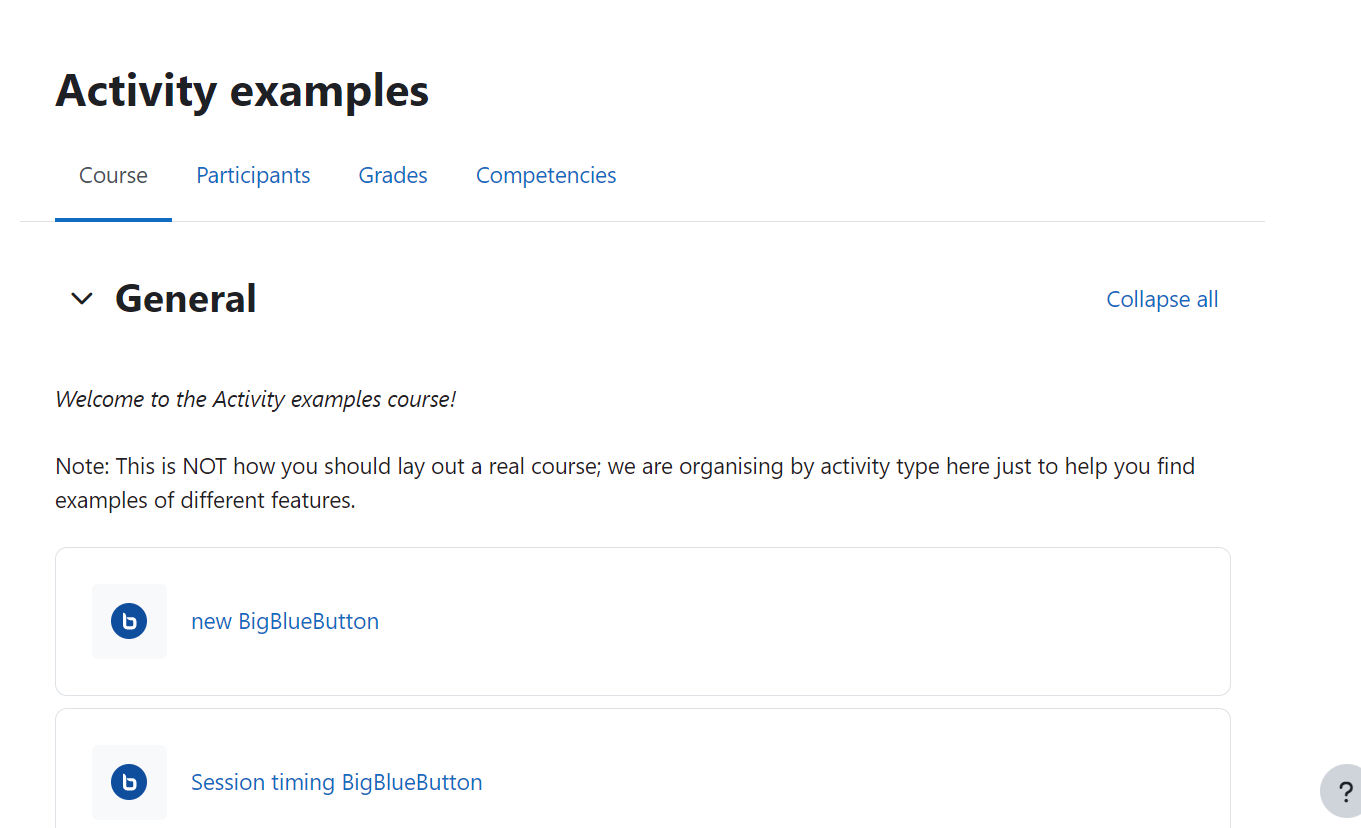
Task: Click the Activity examples page title
Action: pyautogui.click(x=242, y=90)
